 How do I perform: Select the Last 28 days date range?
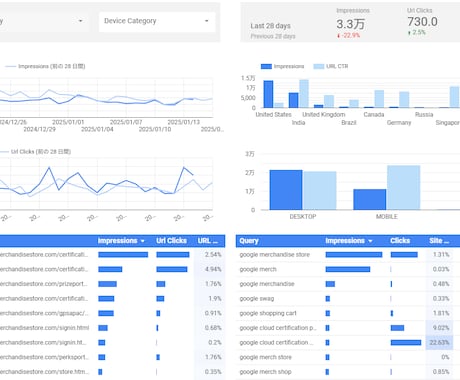coord(270,26)
